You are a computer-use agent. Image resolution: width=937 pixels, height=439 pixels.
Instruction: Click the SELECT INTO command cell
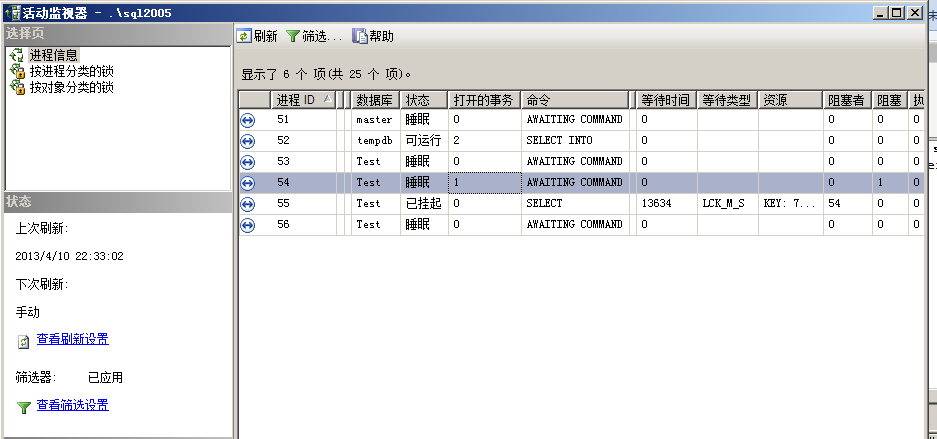tap(575, 140)
